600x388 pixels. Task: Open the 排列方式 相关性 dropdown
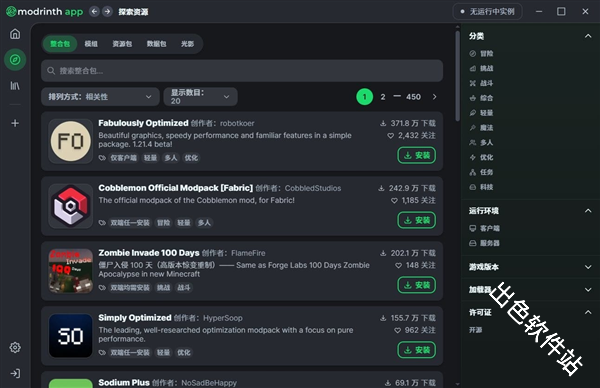coord(100,97)
